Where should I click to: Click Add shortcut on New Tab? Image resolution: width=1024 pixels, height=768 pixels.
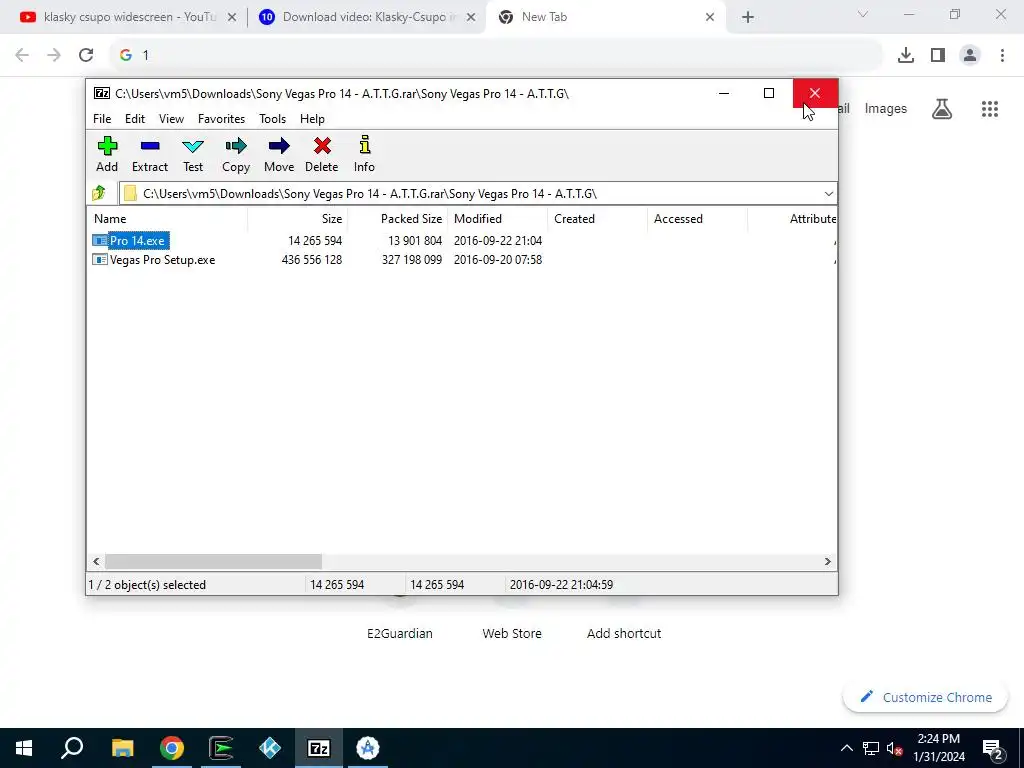click(x=624, y=633)
